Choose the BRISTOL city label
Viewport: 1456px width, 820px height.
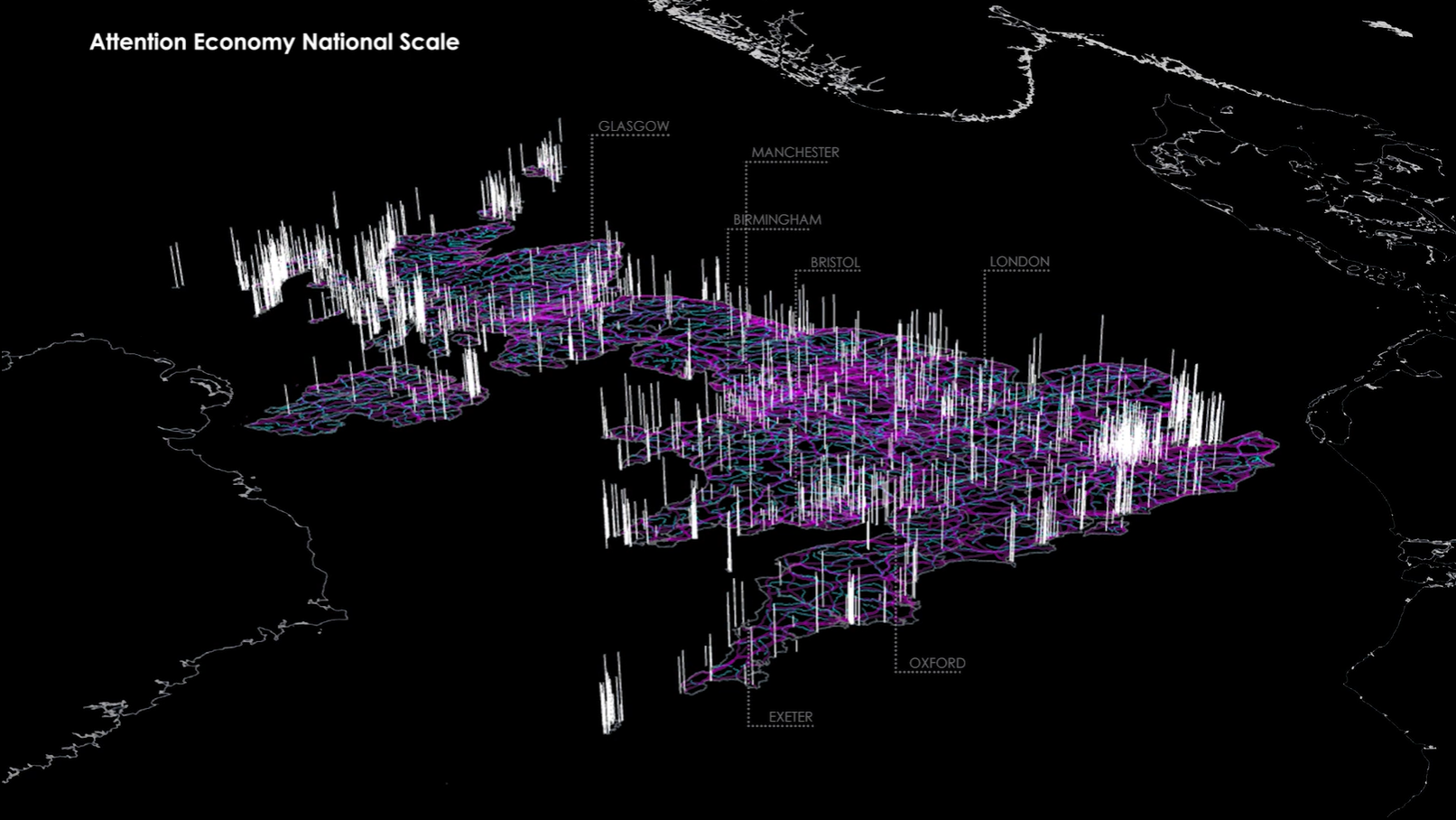click(834, 263)
